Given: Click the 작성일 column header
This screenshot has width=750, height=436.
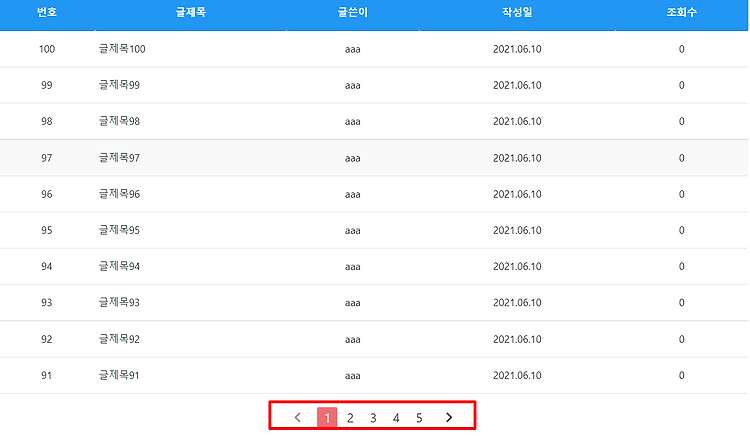Looking at the screenshot, I should point(517,12).
